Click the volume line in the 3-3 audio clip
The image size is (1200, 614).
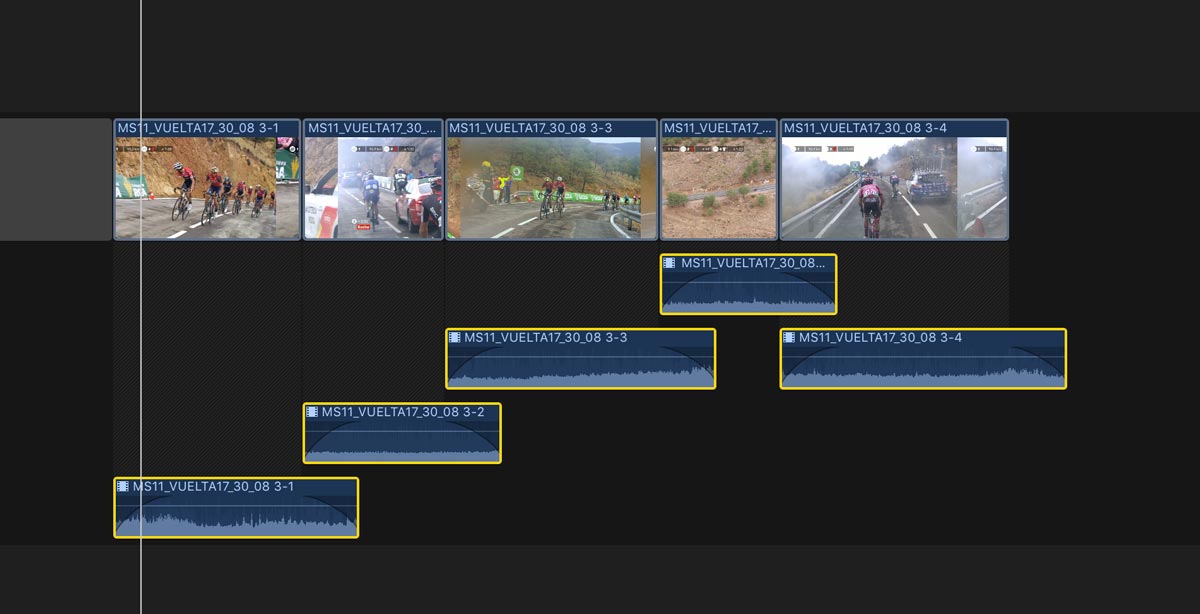[581, 357]
